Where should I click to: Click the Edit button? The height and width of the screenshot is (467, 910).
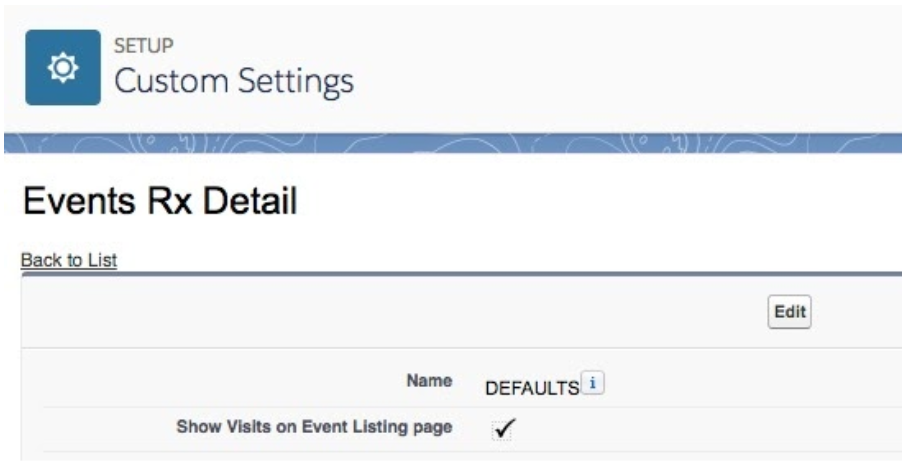click(x=789, y=312)
